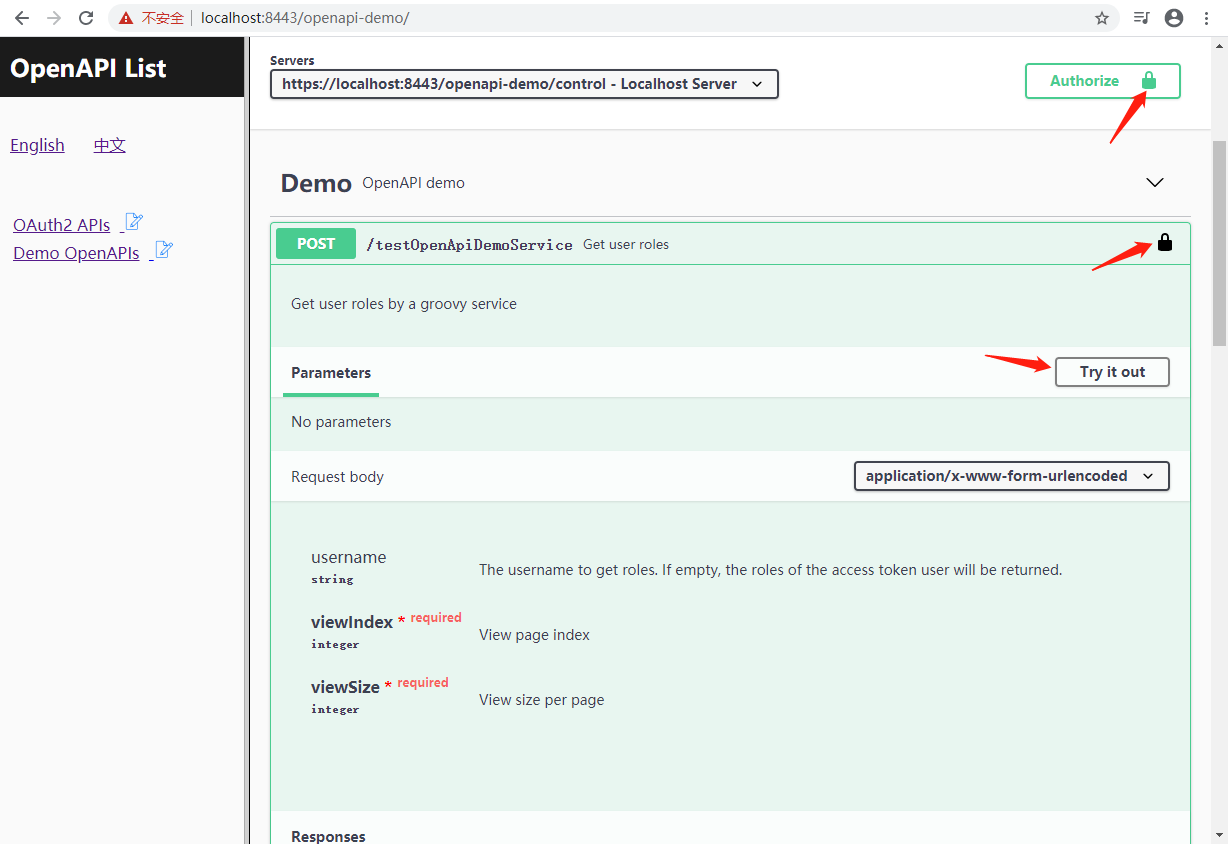Open the OAuth2 APIs link
The width and height of the screenshot is (1228, 844).
coord(62,225)
